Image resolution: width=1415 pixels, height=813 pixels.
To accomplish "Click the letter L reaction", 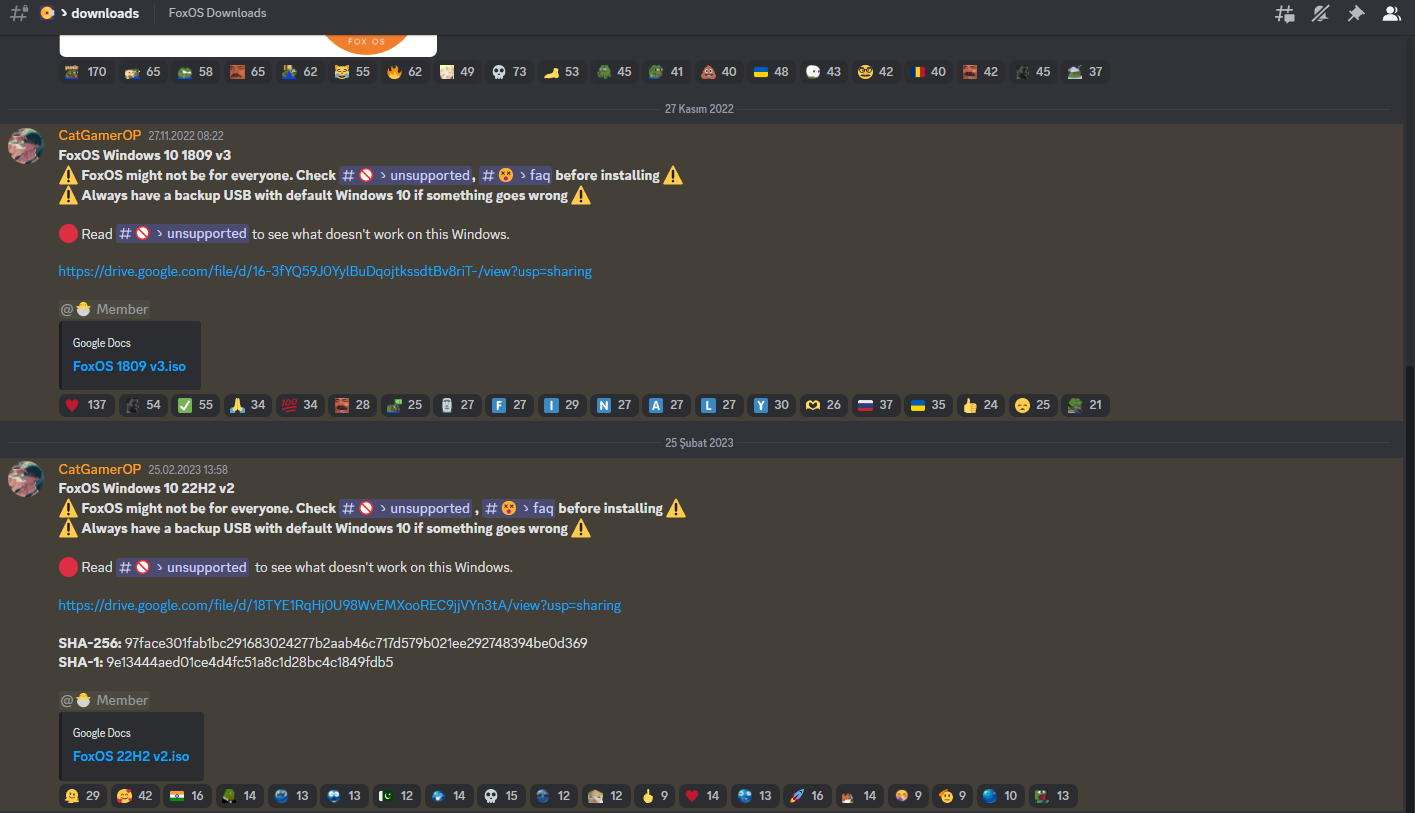I will (718, 405).
